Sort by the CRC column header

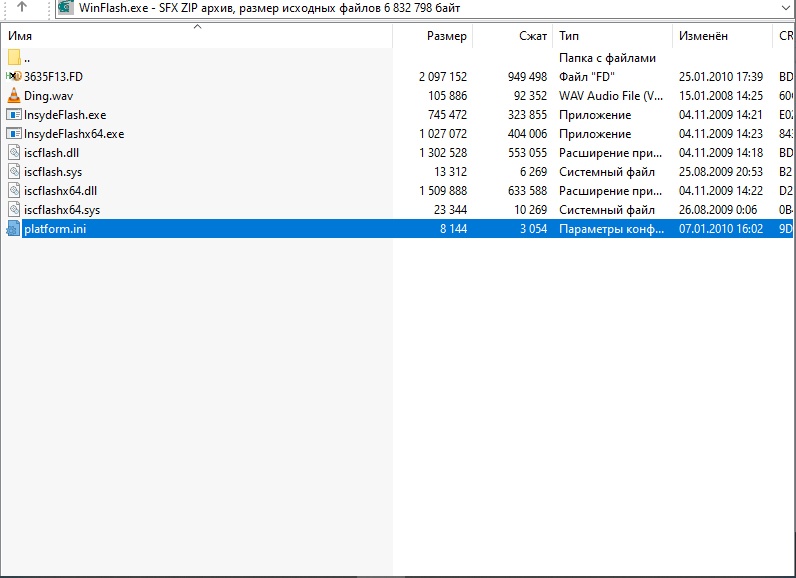point(785,36)
